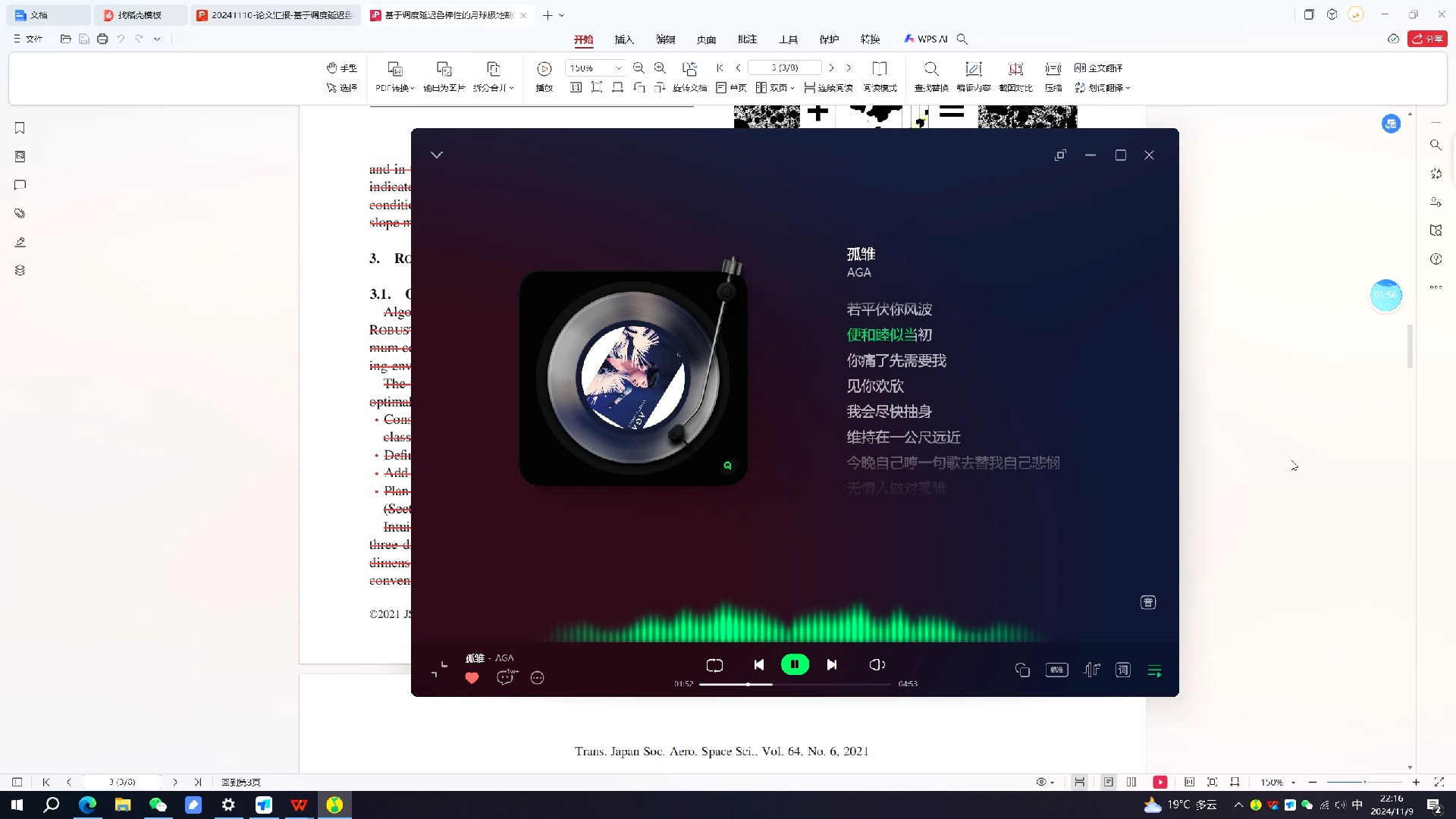Open the 编辑 ribbon tab
Viewport: 1456px width, 819px height.
point(665,39)
